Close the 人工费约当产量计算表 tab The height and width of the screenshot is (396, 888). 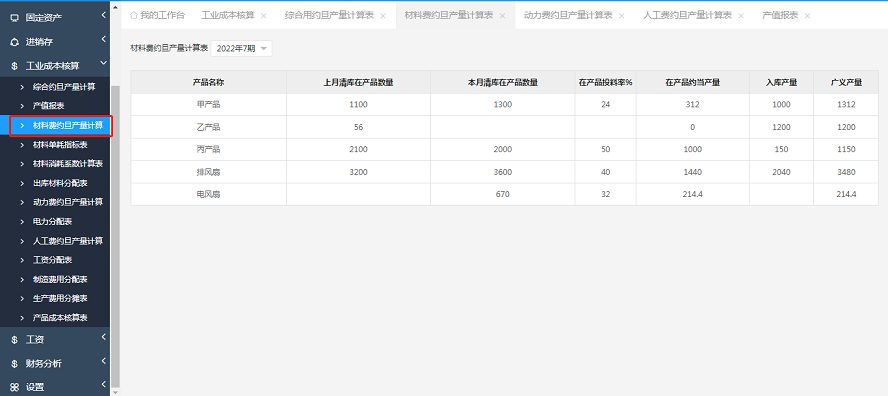pyautogui.click(x=741, y=16)
